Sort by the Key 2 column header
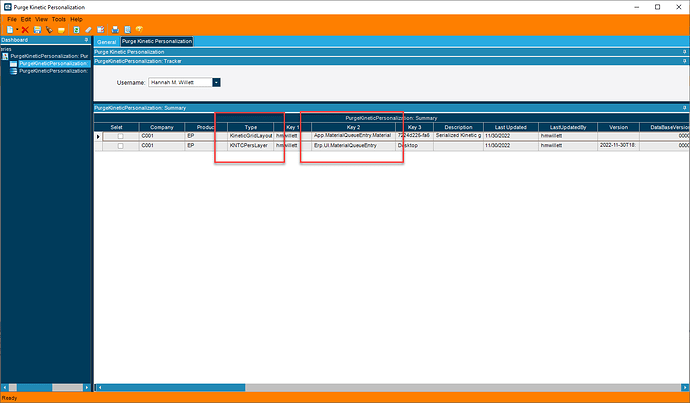Screen dimensions: 690x403 [x=353, y=127]
